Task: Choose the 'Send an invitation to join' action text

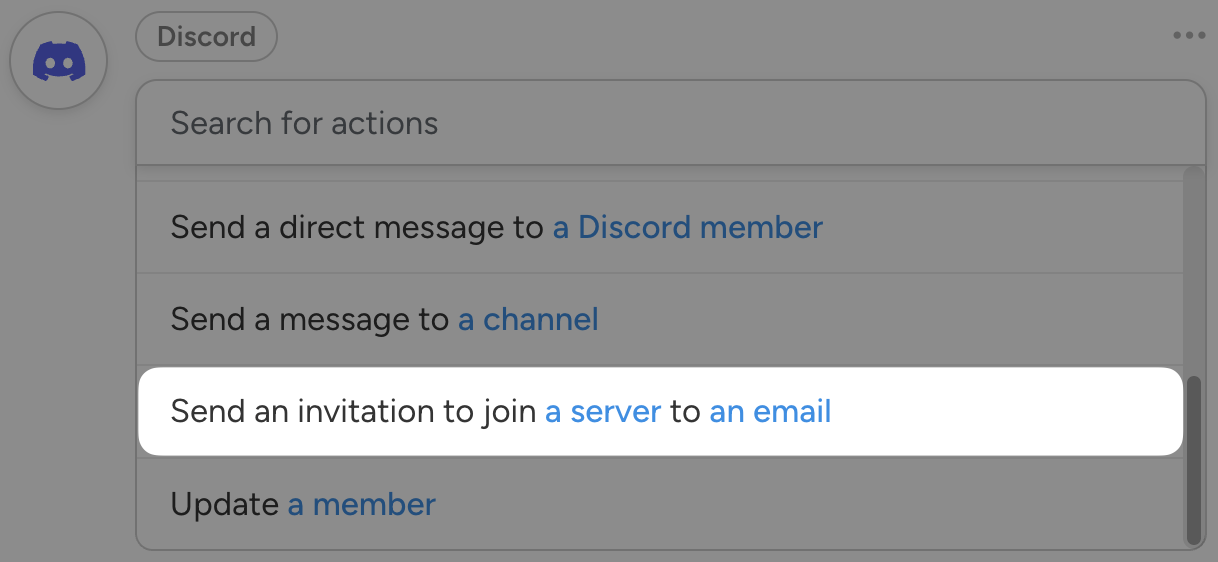Action: click(x=354, y=411)
